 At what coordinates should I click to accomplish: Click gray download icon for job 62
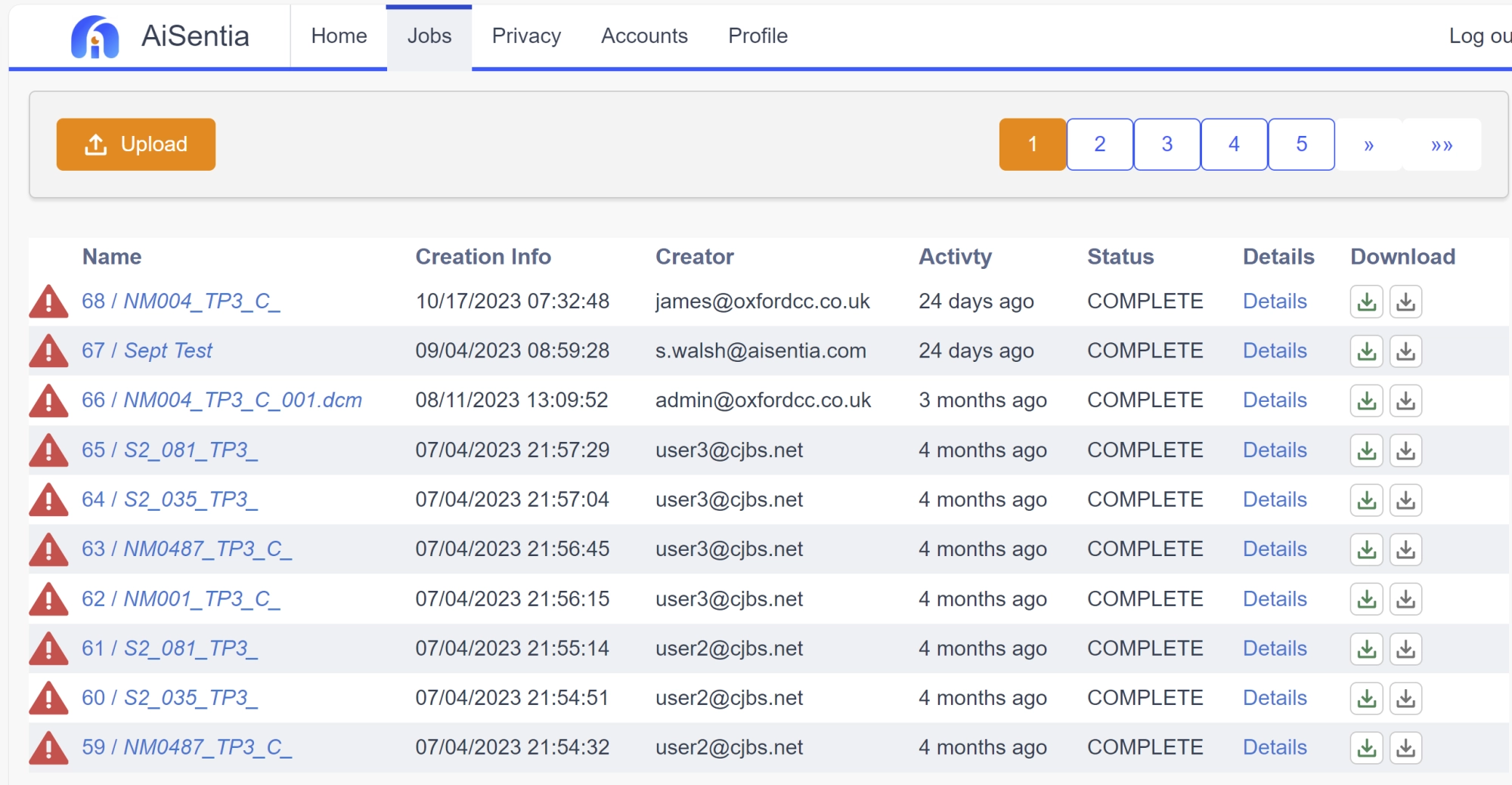click(1405, 599)
